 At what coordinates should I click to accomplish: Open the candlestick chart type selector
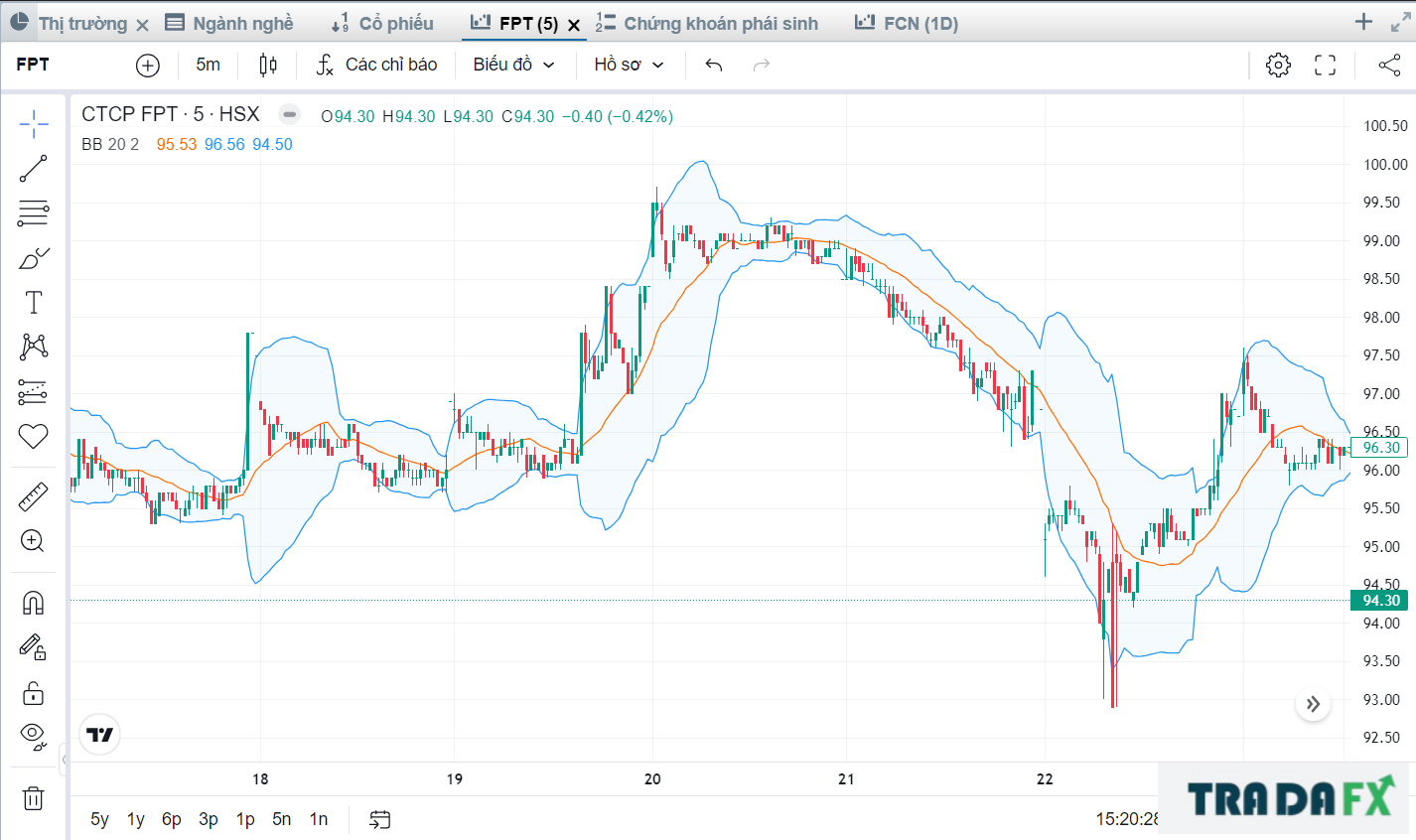tap(268, 66)
